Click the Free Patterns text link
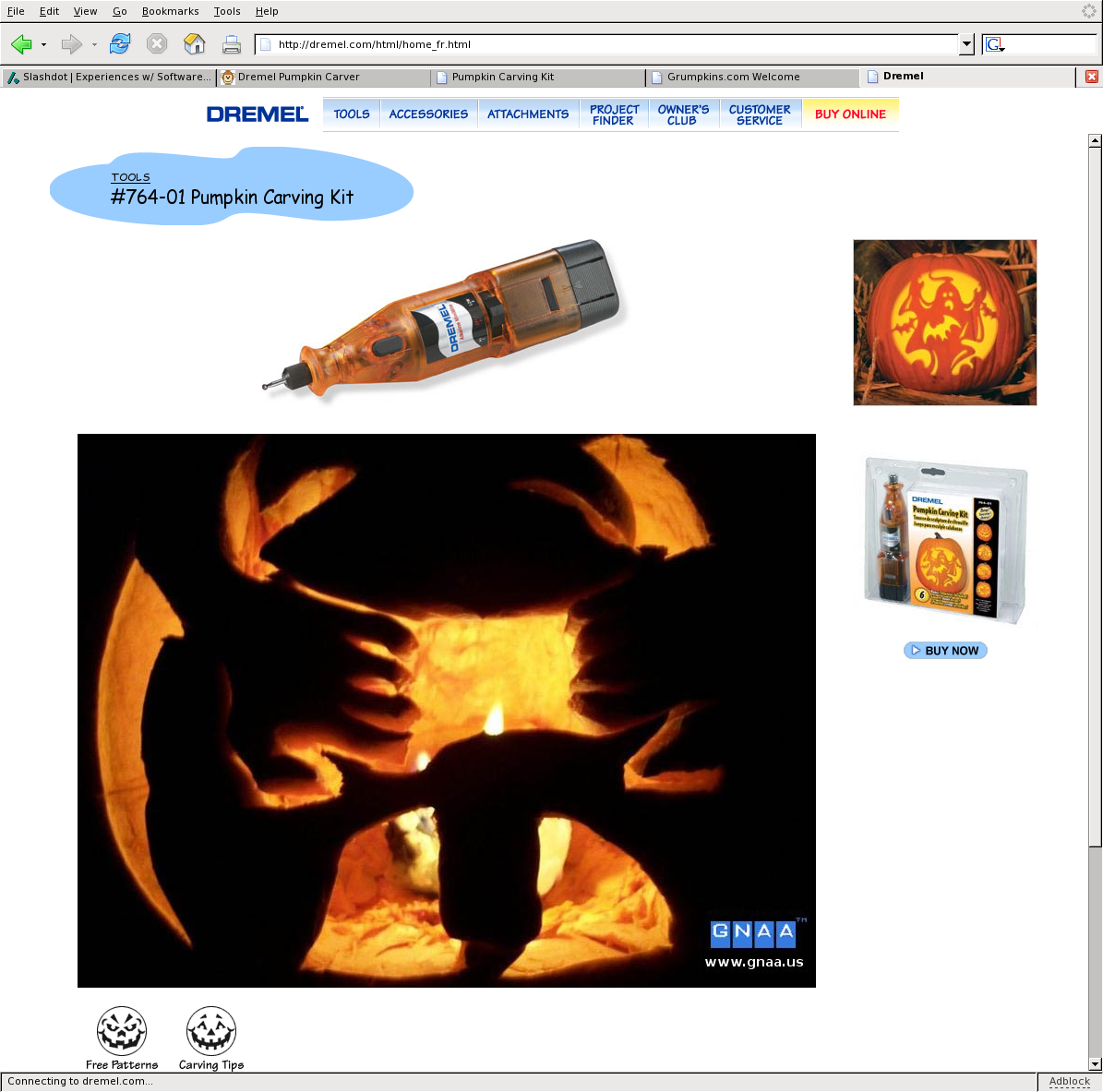 (x=122, y=1064)
